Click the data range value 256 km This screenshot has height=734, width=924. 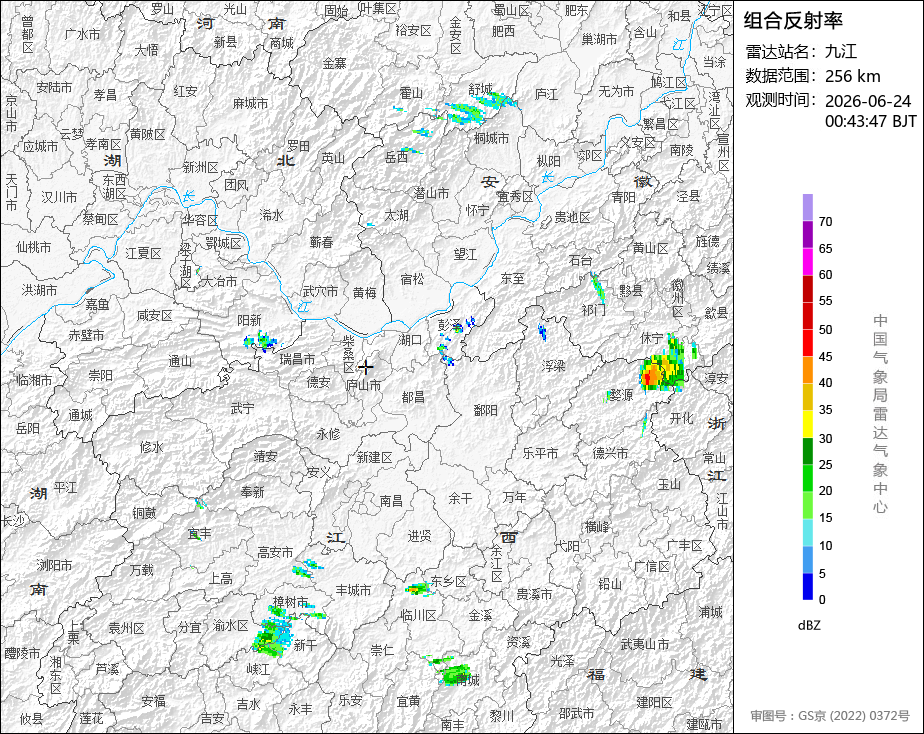[x=852, y=77]
